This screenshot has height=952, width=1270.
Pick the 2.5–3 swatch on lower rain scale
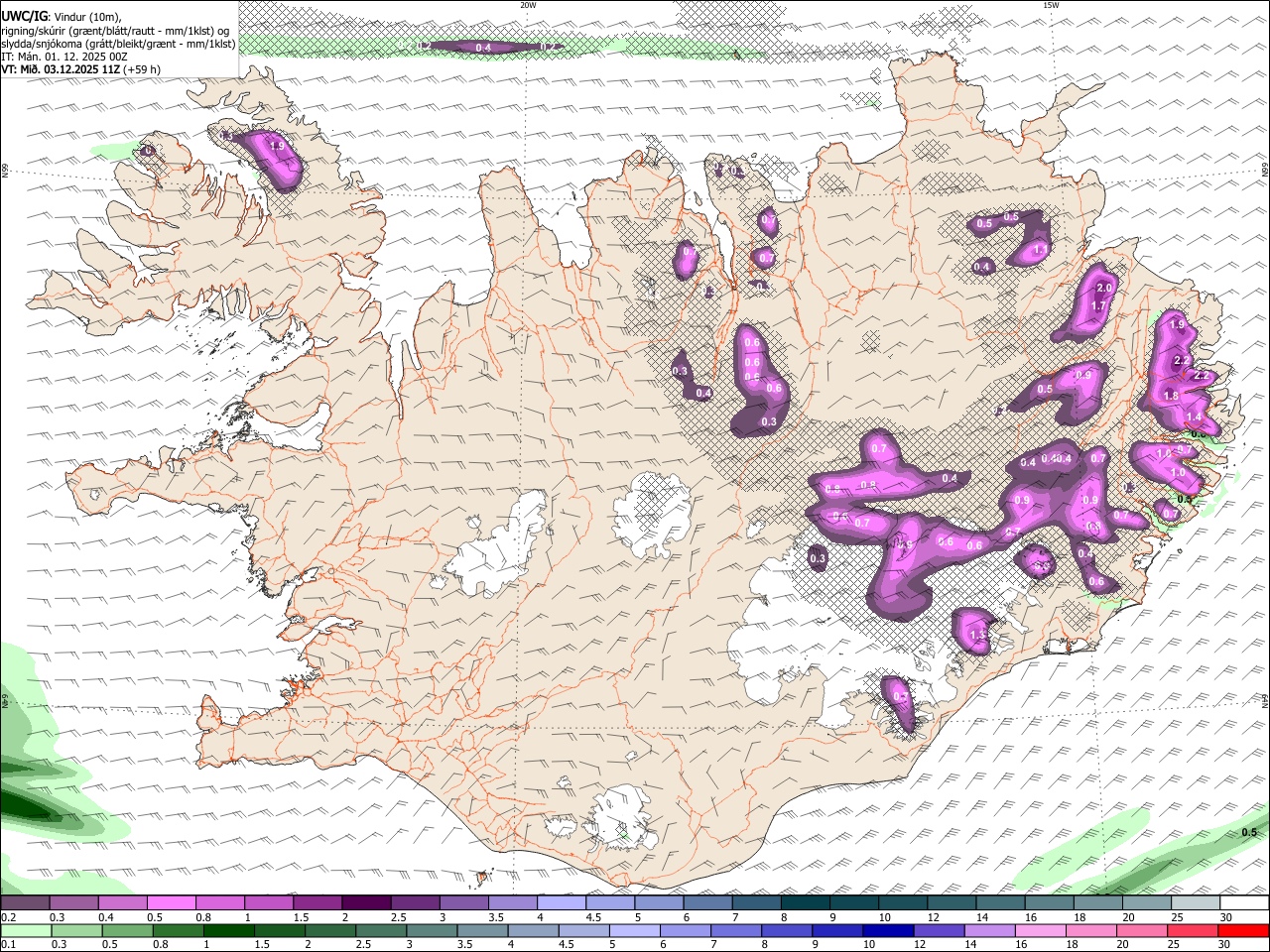(x=379, y=931)
